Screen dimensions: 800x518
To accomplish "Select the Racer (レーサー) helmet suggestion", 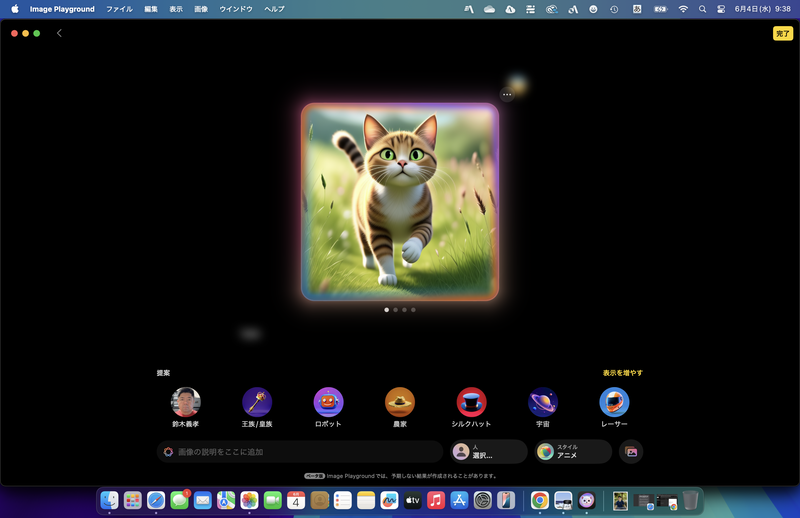I will (614, 402).
